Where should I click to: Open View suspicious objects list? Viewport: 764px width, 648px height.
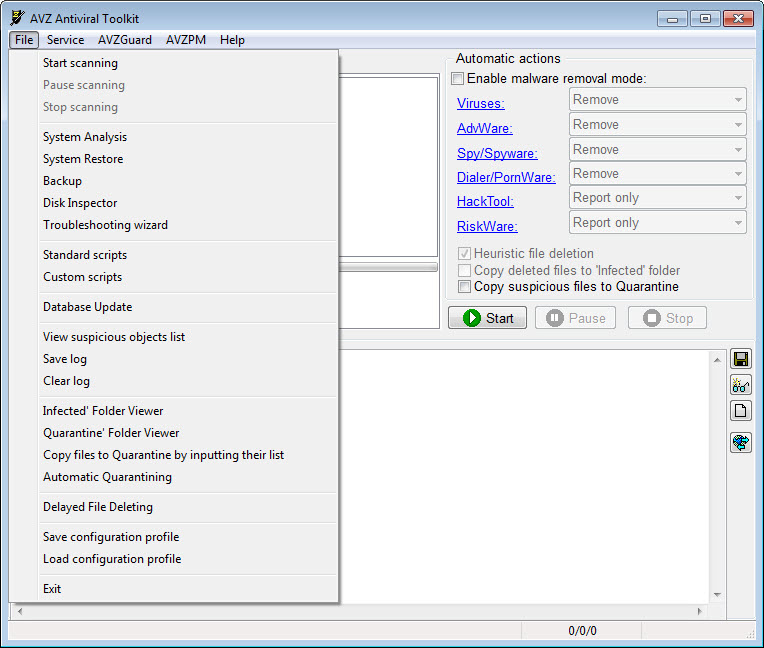pos(188,337)
